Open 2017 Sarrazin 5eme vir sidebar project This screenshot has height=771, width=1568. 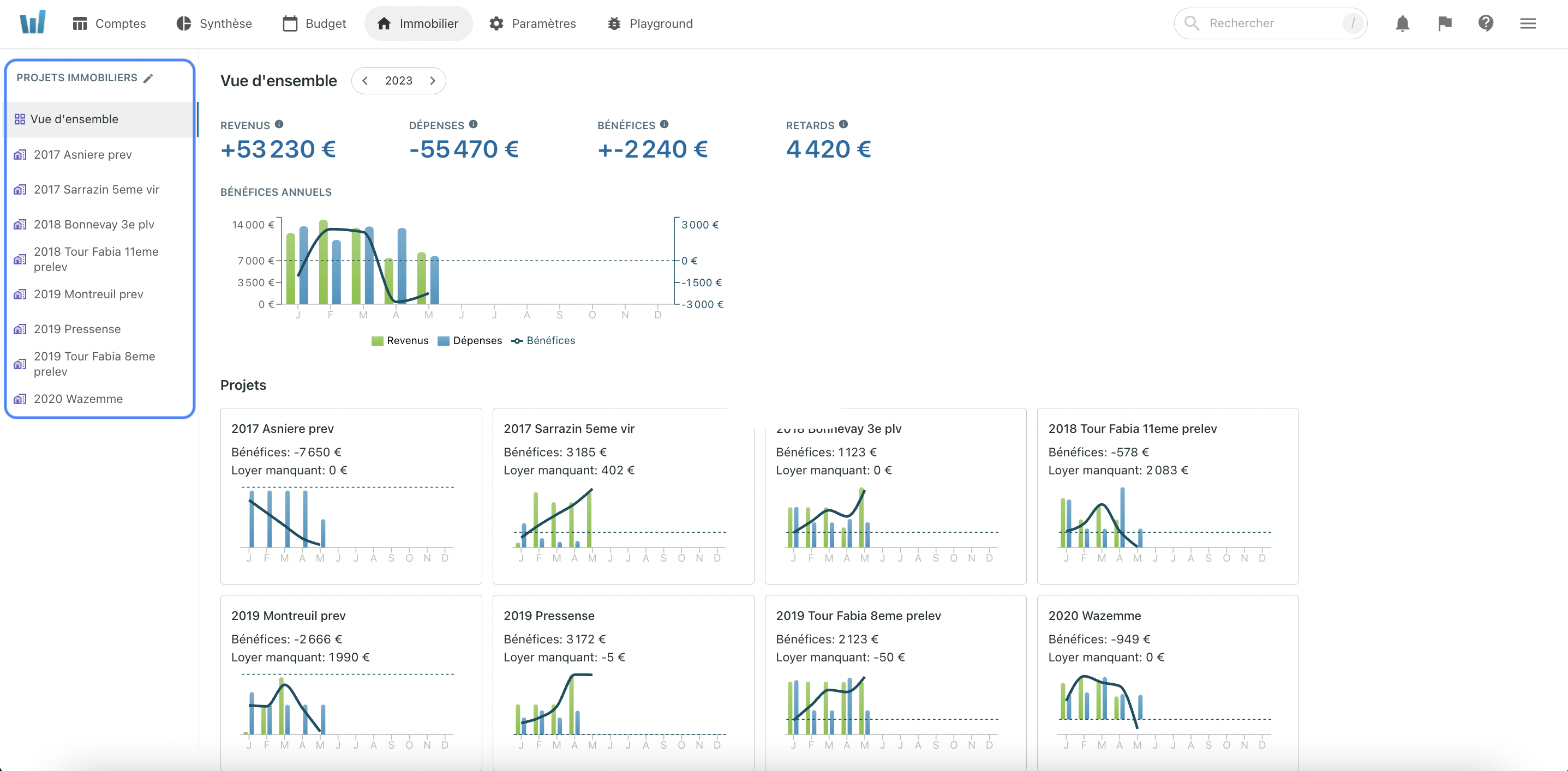(96, 189)
